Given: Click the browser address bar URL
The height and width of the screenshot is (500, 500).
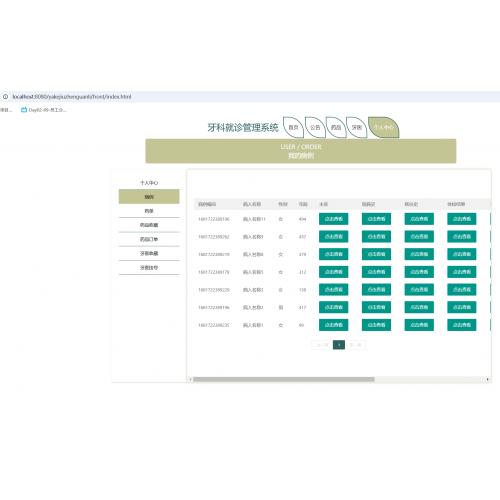Looking at the screenshot, I should coord(72,97).
